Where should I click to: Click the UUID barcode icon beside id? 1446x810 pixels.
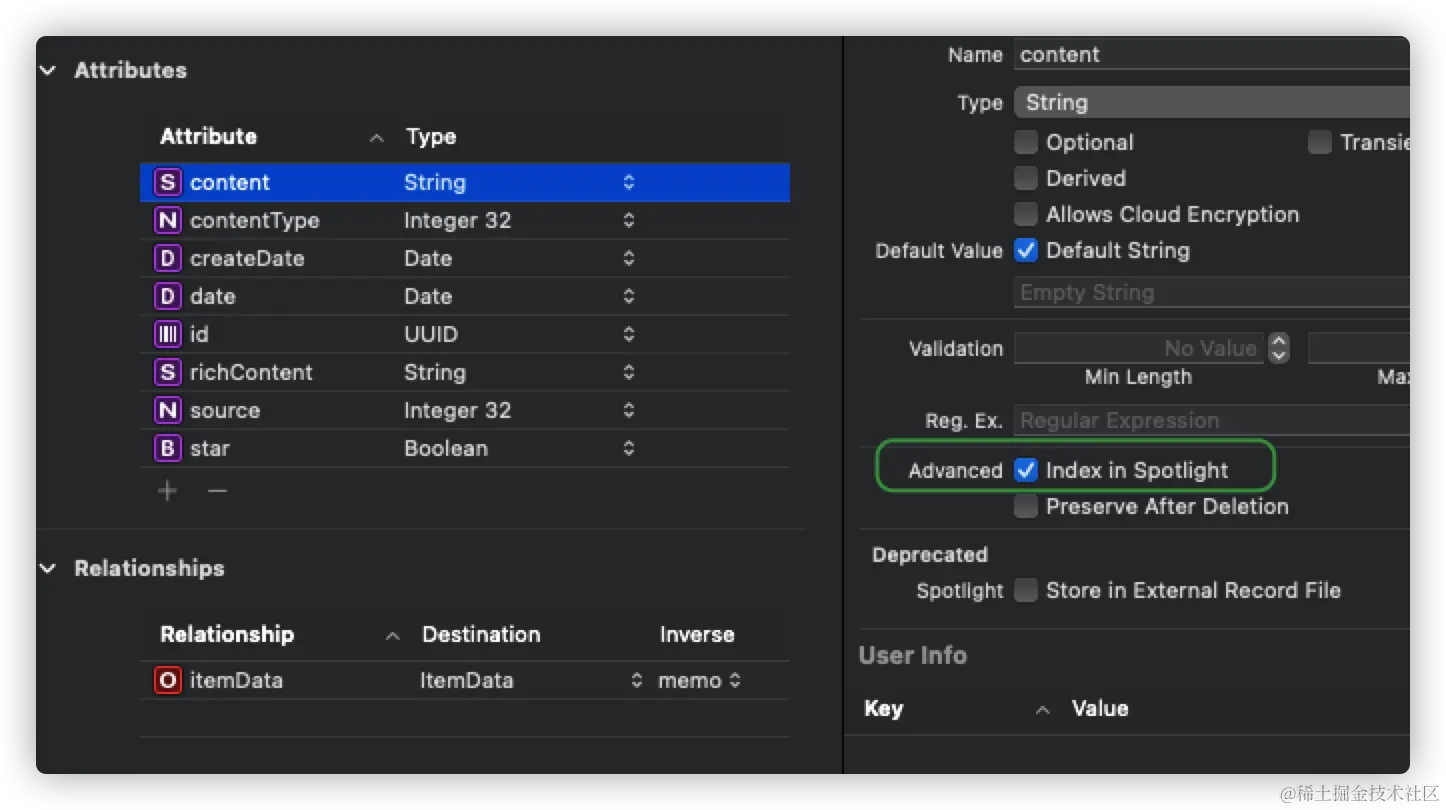[x=168, y=334]
